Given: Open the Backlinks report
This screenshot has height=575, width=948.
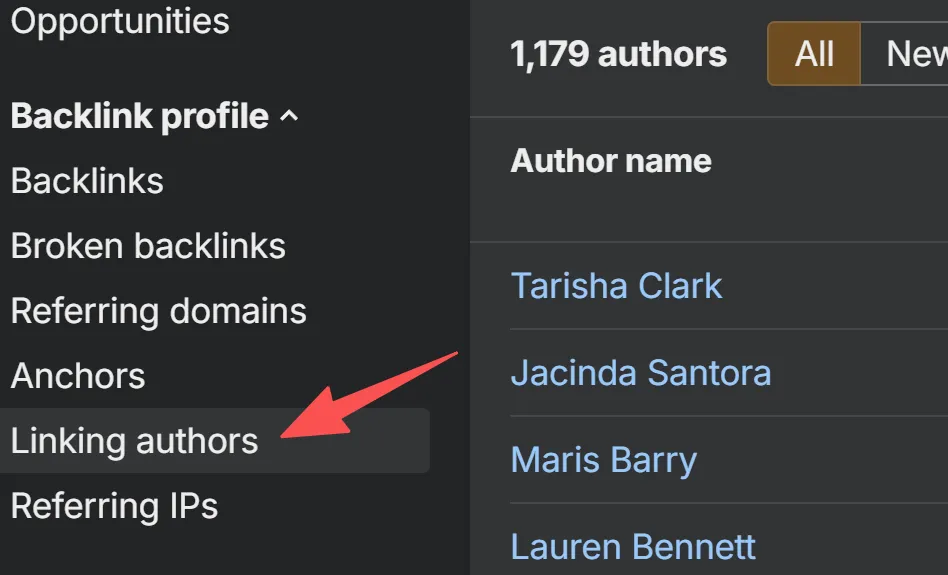Looking at the screenshot, I should pyautogui.click(x=87, y=181).
